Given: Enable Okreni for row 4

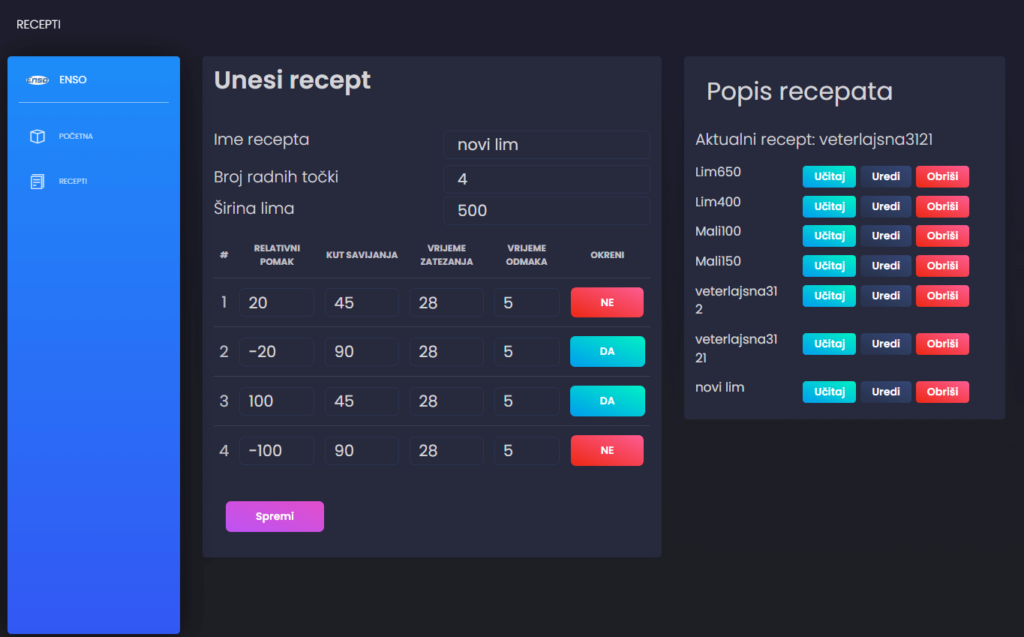Looking at the screenshot, I should (x=607, y=450).
